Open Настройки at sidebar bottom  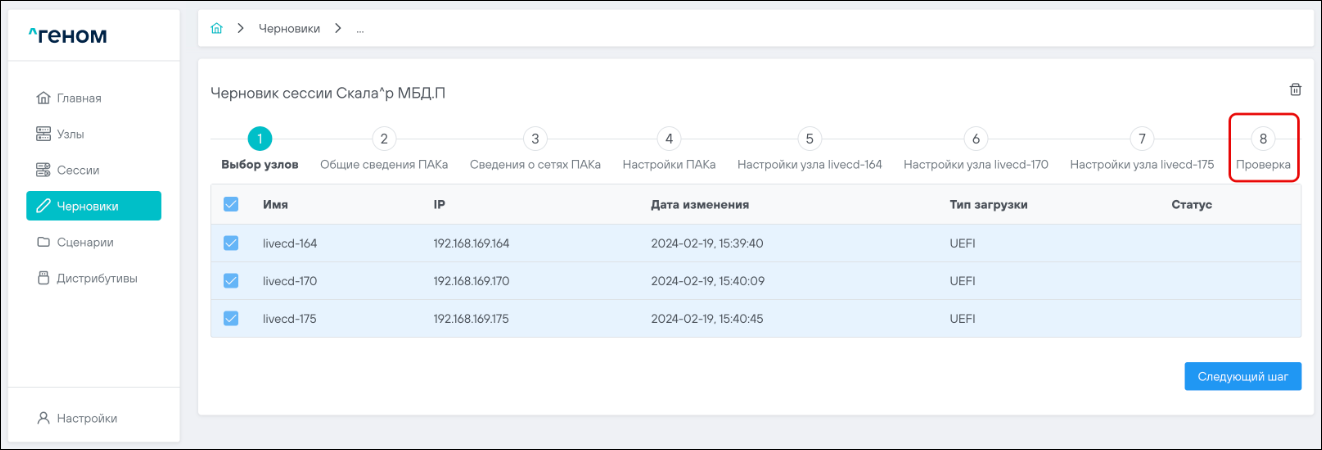click(86, 418)
